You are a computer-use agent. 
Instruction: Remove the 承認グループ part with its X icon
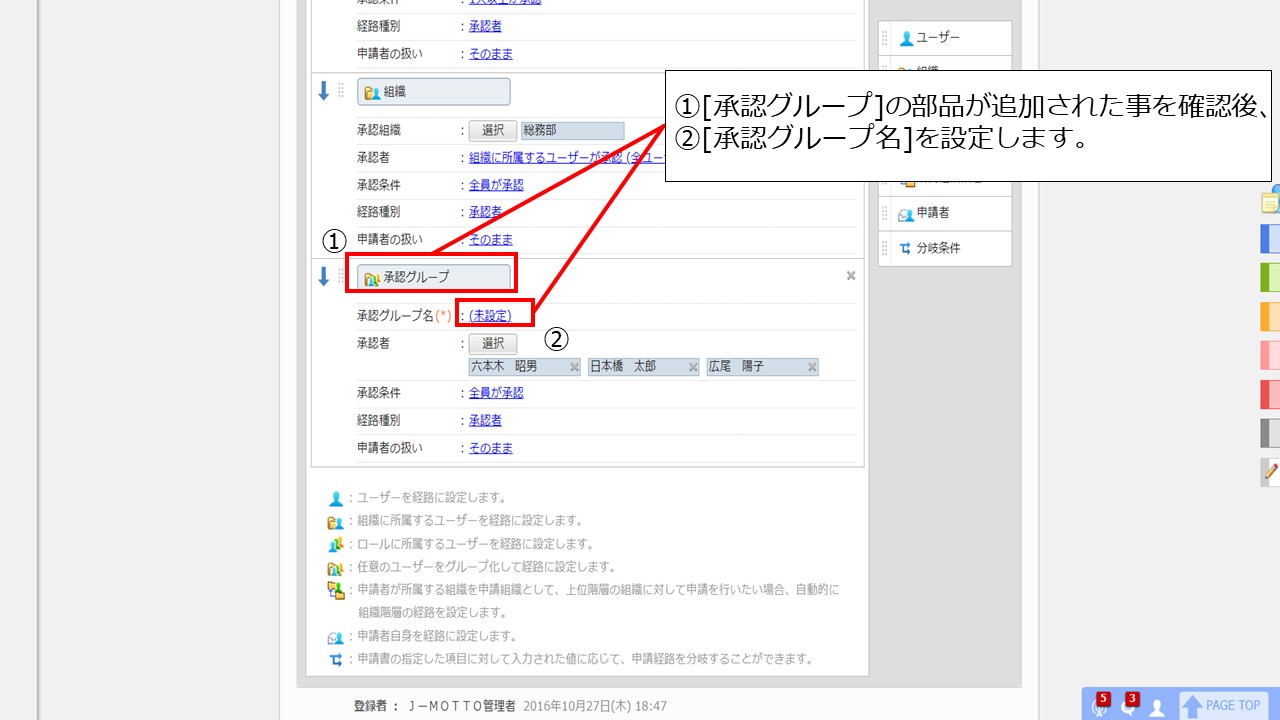(851, 276)
